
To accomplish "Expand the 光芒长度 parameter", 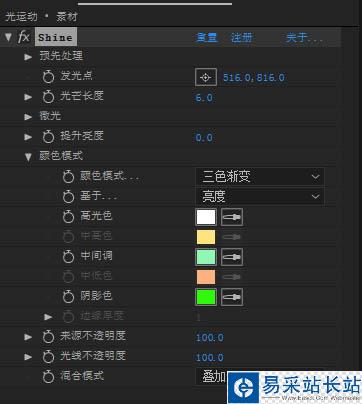I will (28, 97).
